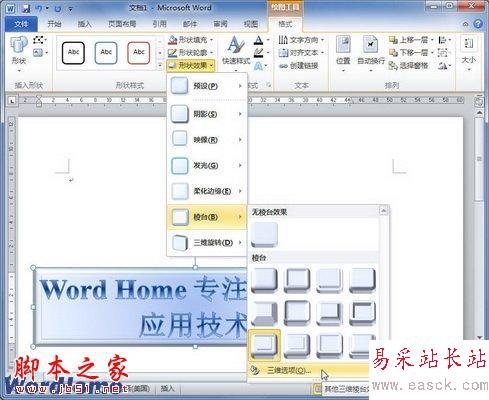Open the 棱台(B) bevel submenu
The image size is (489, 400).
(207, 217)
